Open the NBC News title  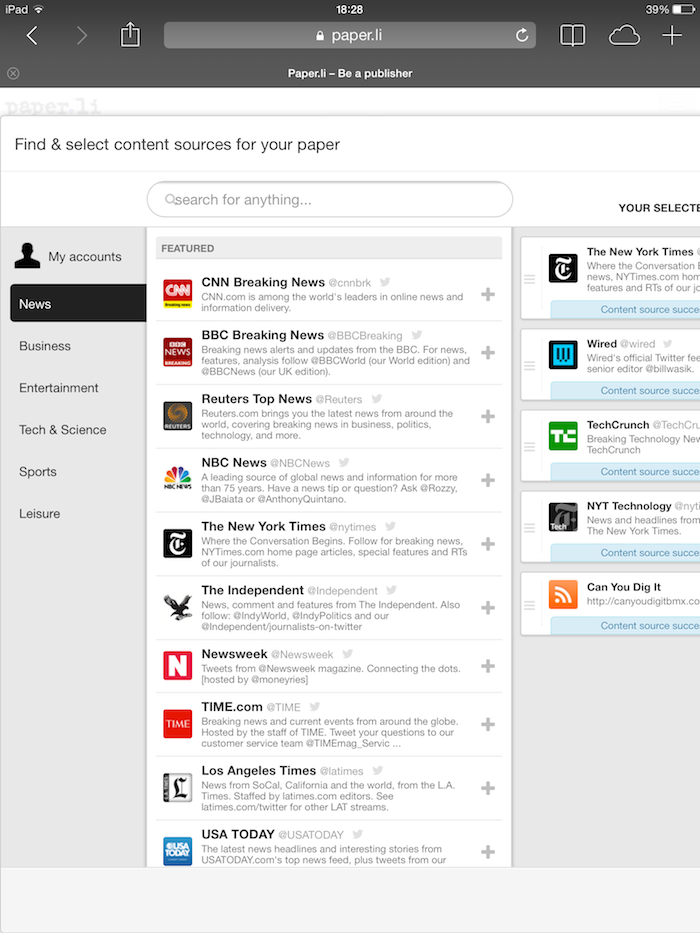pyautogui.click(x=234, y=462)
